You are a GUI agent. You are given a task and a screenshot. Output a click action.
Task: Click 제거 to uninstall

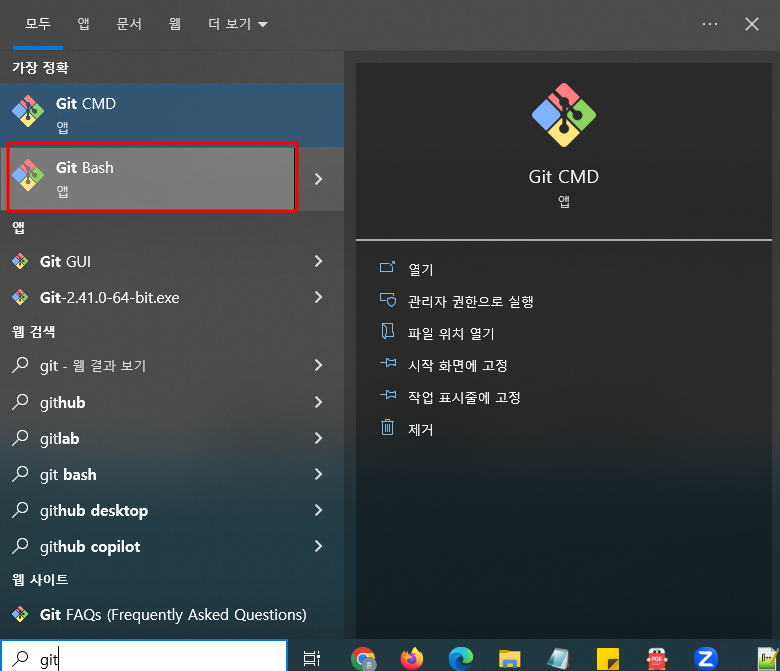pyautogui.click(x=420, y=429)
